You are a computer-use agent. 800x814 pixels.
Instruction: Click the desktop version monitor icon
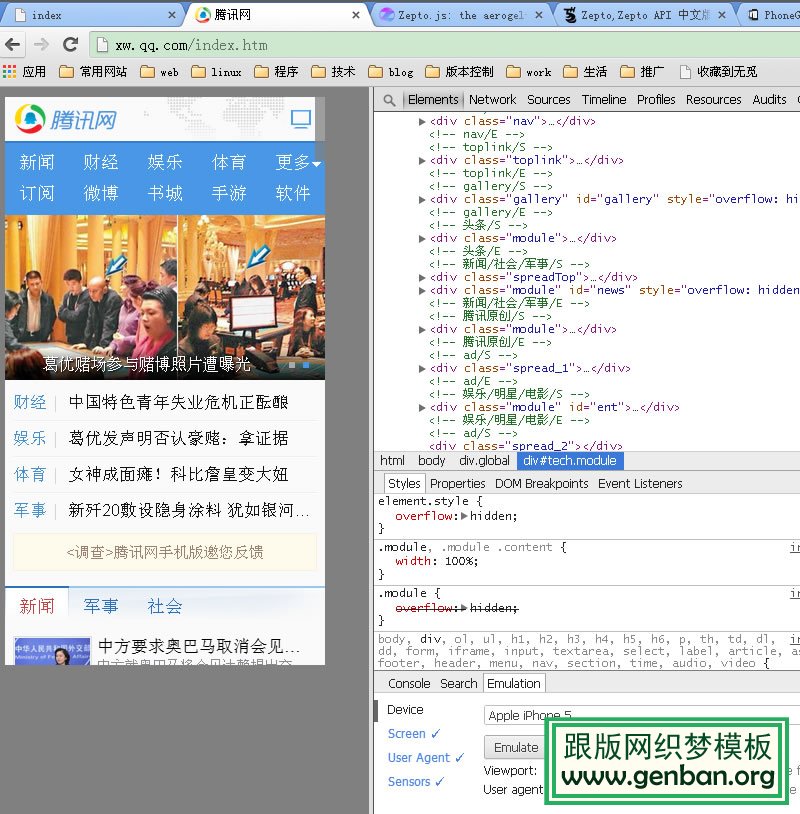click(x=300, y=120)
